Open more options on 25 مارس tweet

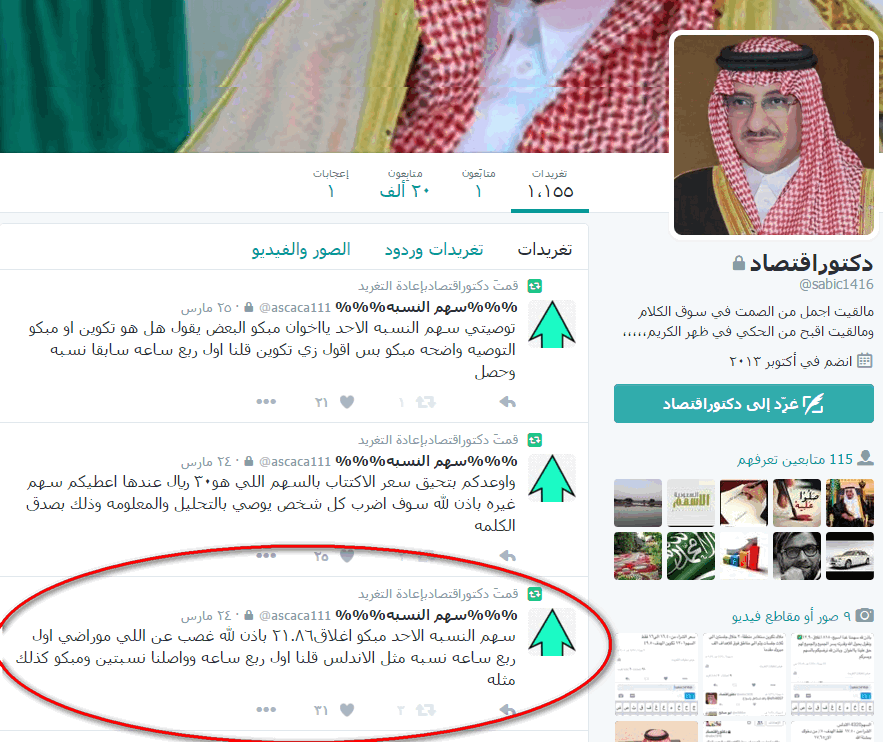[266, 401]
